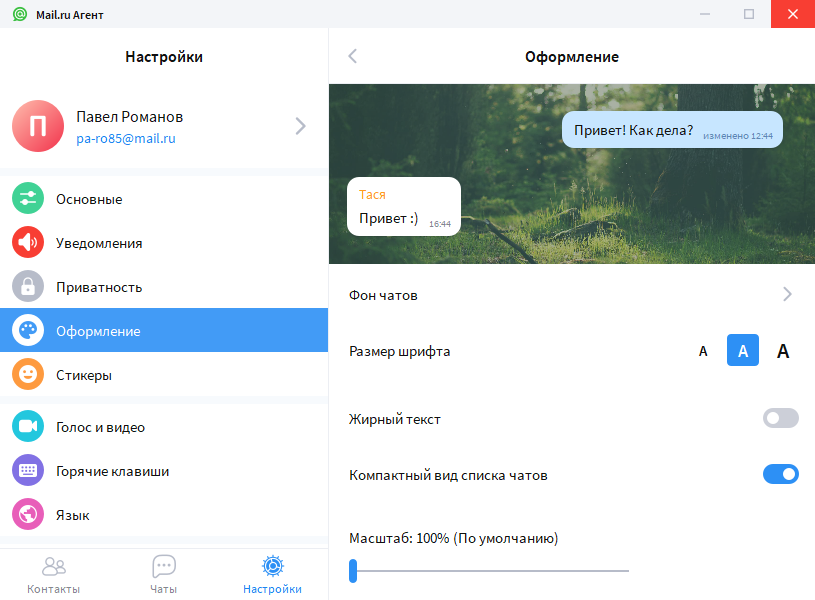Switch to the Чаты tab label
This screenshot has height=600, width=815.
(164, 589)
